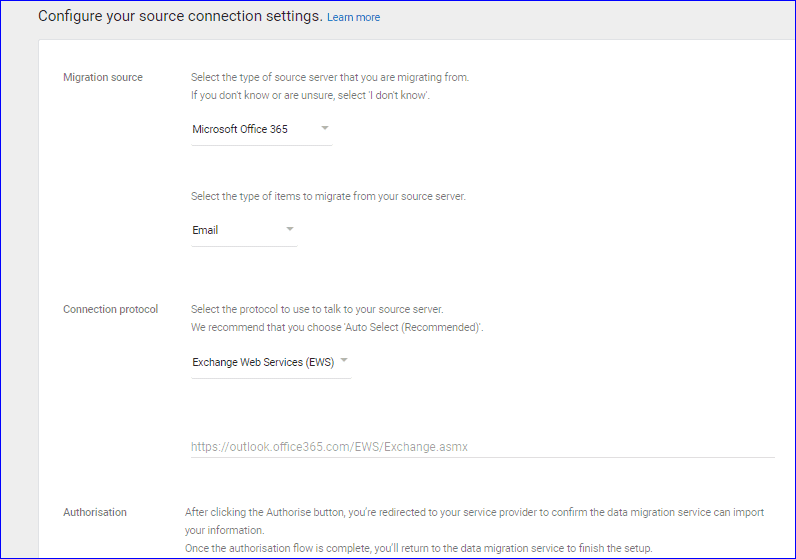Click the 'If you don't know or are unsure' hint
The width and height of the screenshot is (796, 559).
pyautogui.click(x=310, y=95)
